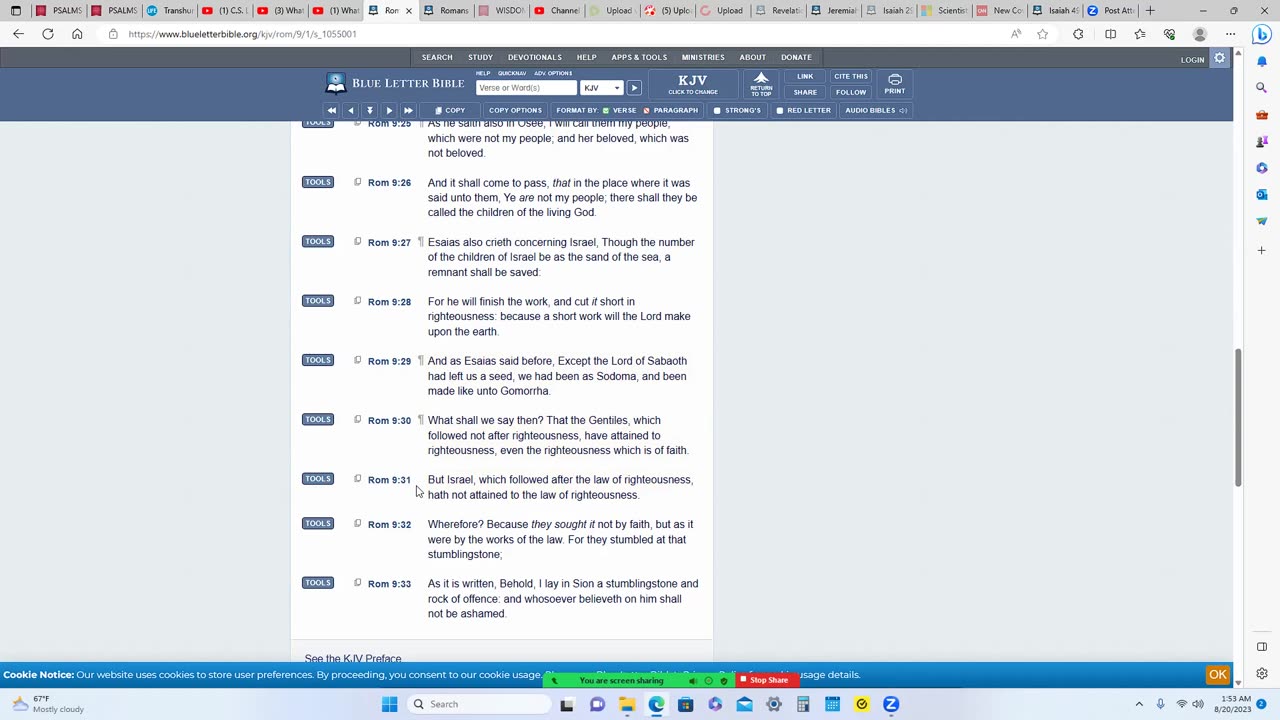Viewport: 1280px width, 720px height.
Task: Open Copy Options menu
Action: pyautogui.click(x=515, y=110)
